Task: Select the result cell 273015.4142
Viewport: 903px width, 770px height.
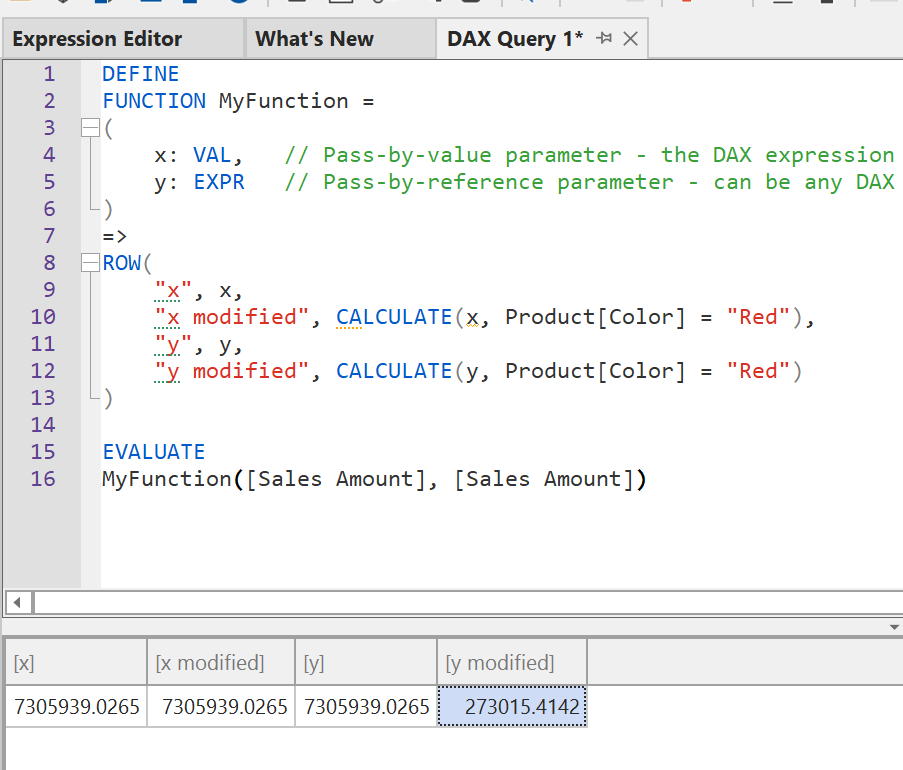Action: click(x=512, y=707)
